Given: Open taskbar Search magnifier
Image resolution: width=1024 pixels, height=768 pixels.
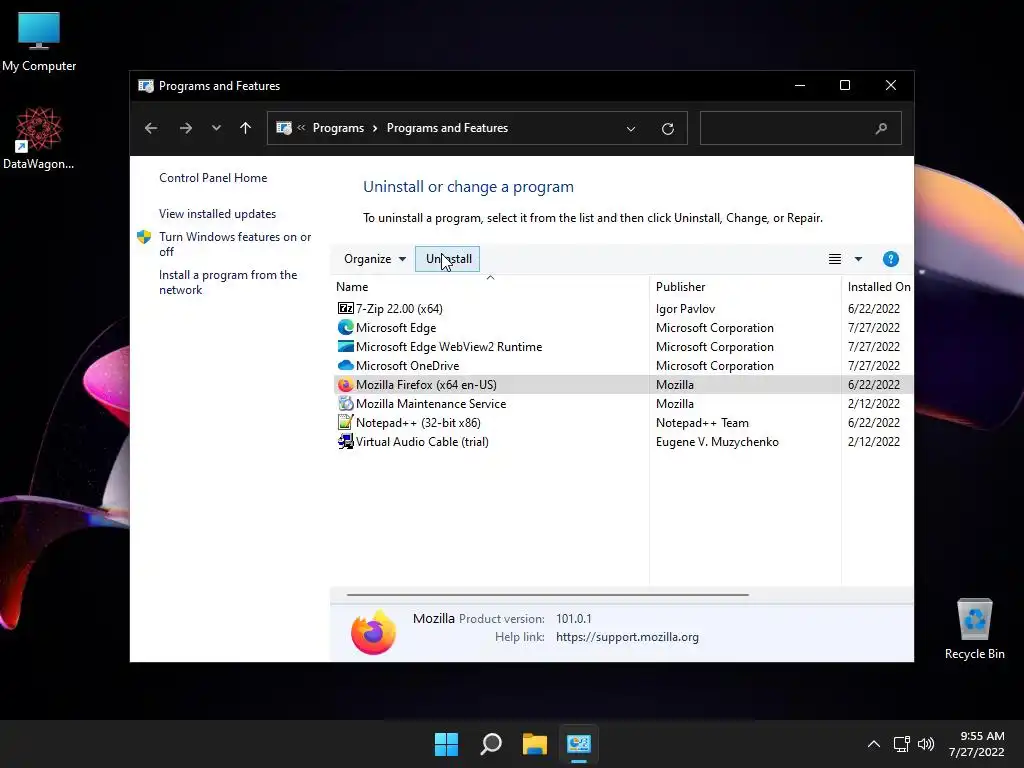Looking at the screenshot, I should tap(490, 744).
